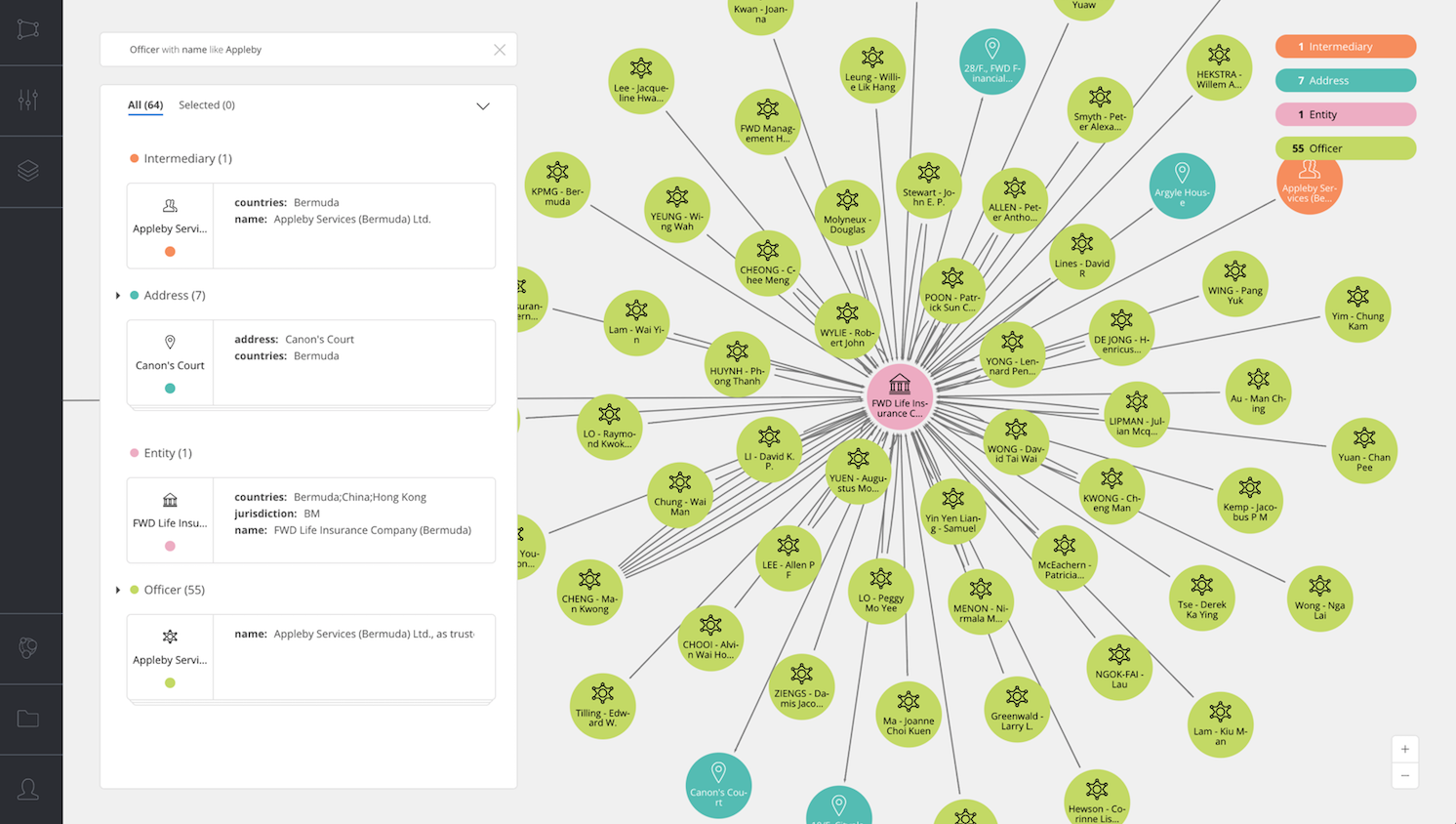Select the Lee - Jacqueline Hwa node
This screenshot has height=824, width=1456.
pos(641,81)
